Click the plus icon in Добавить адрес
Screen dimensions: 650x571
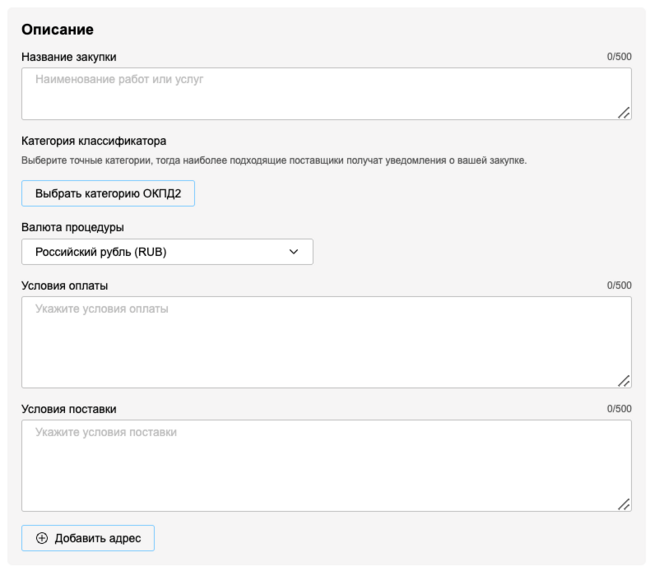42,538
